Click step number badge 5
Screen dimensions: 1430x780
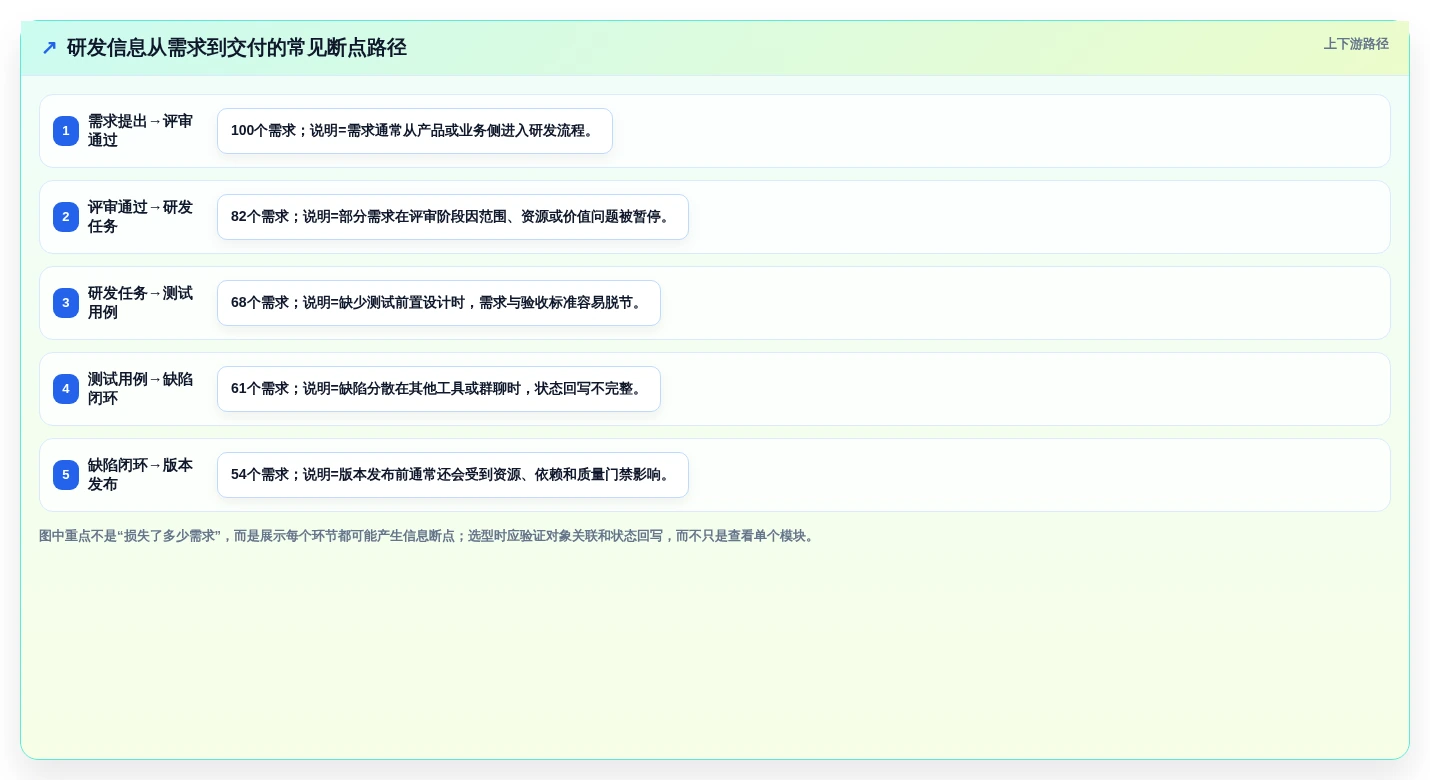point(66,475)
